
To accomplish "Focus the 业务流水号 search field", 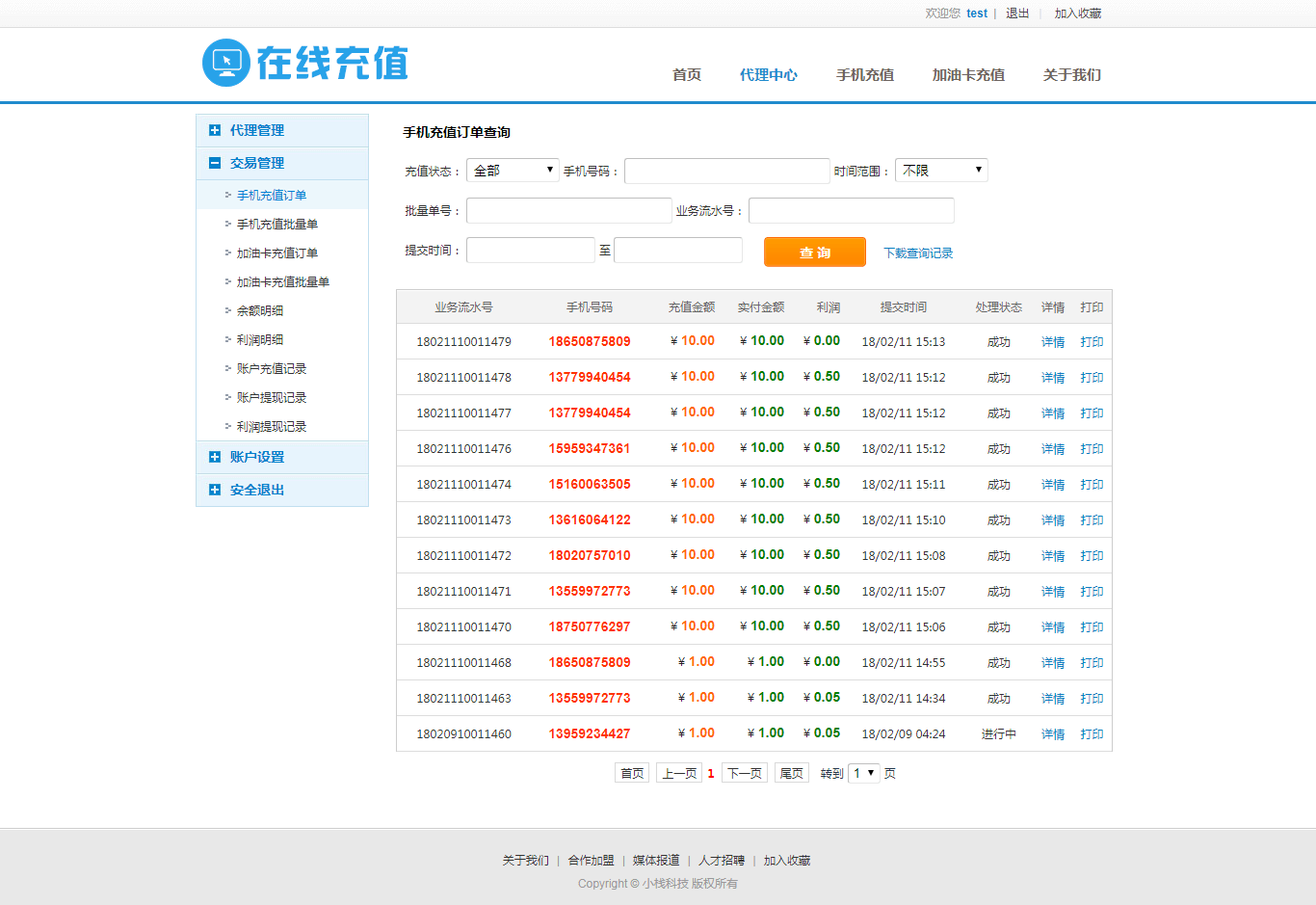I will [x=851, y=211].
